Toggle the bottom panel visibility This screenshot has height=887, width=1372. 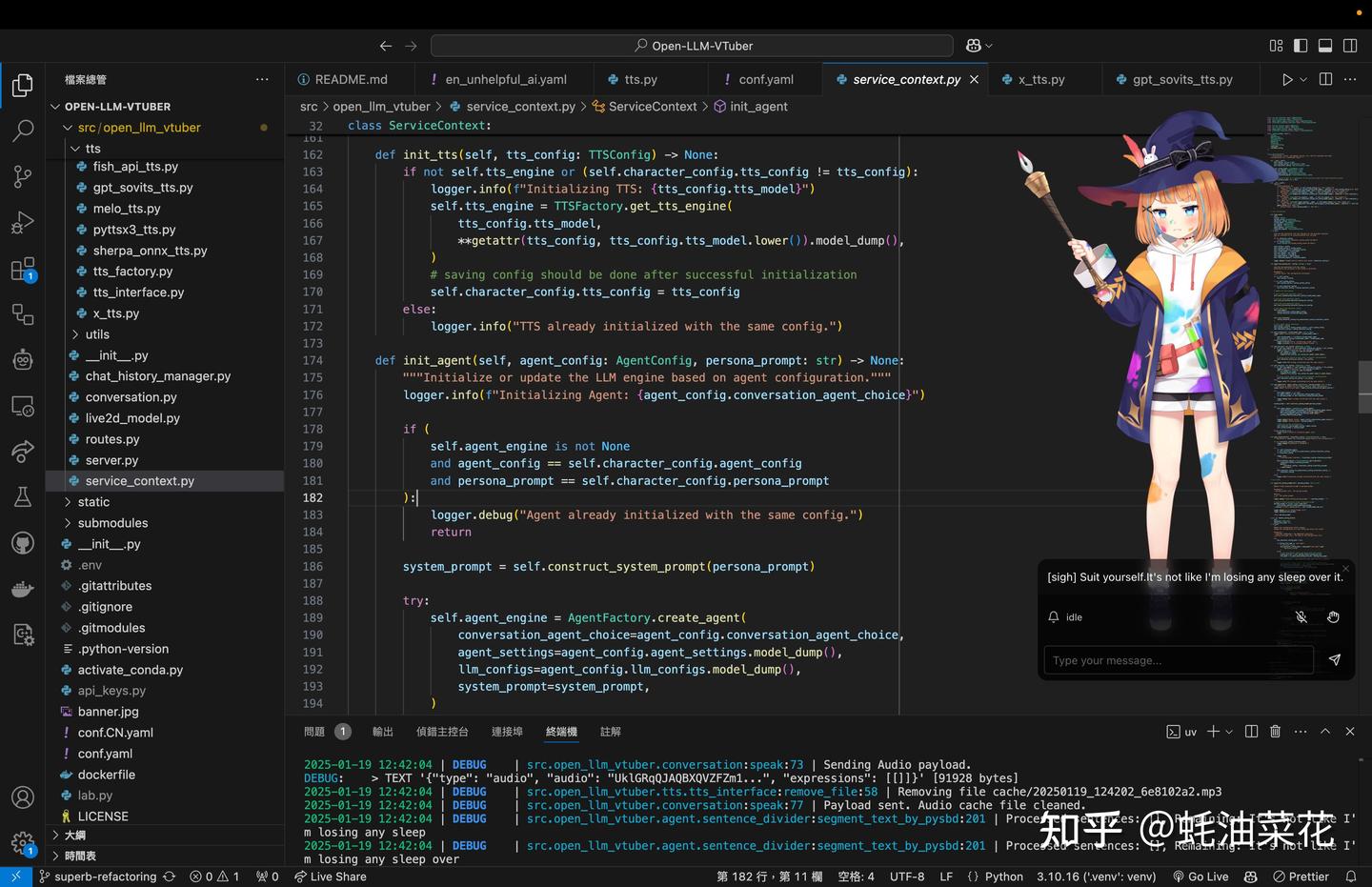1325,46
